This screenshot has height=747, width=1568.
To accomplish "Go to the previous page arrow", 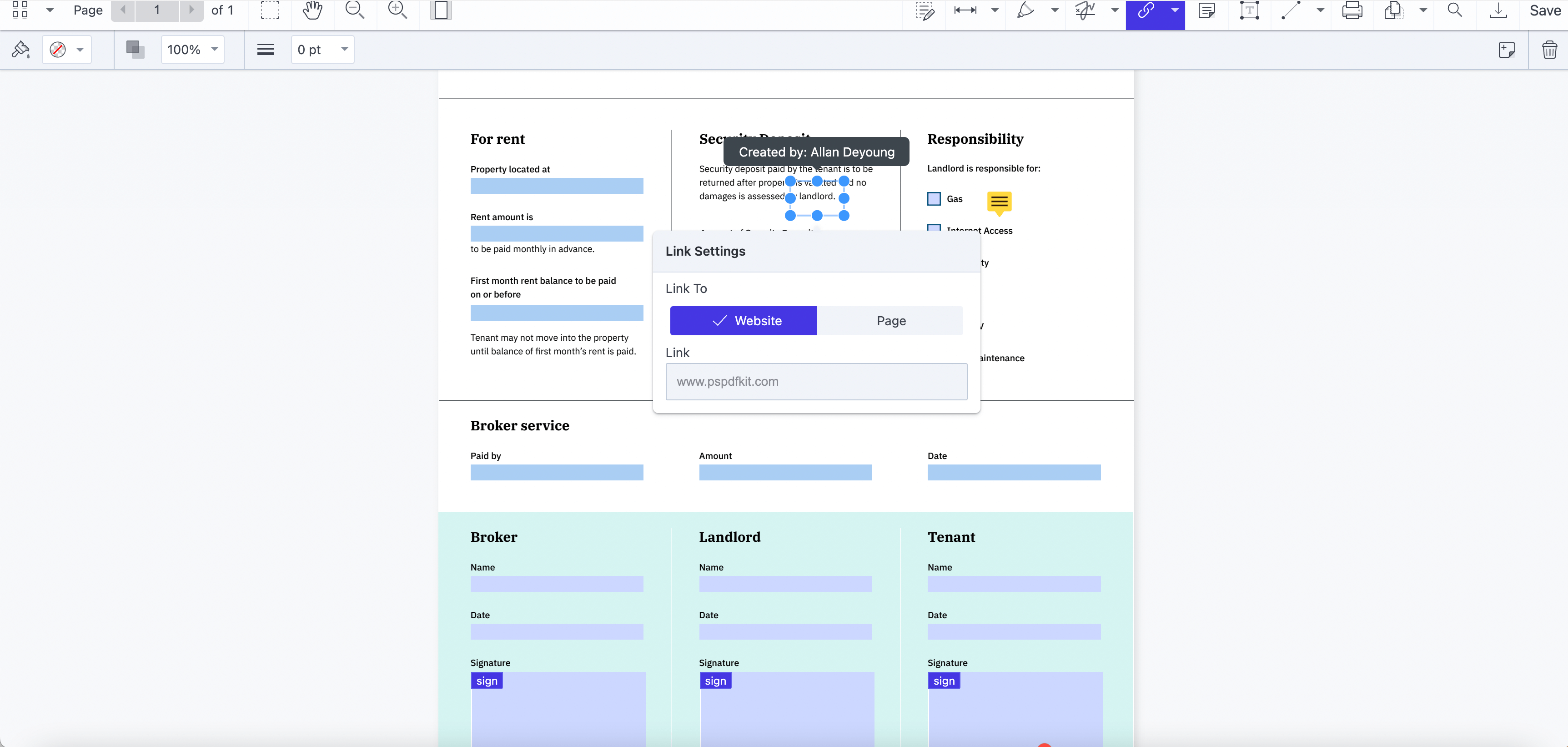I will point(123,10).
